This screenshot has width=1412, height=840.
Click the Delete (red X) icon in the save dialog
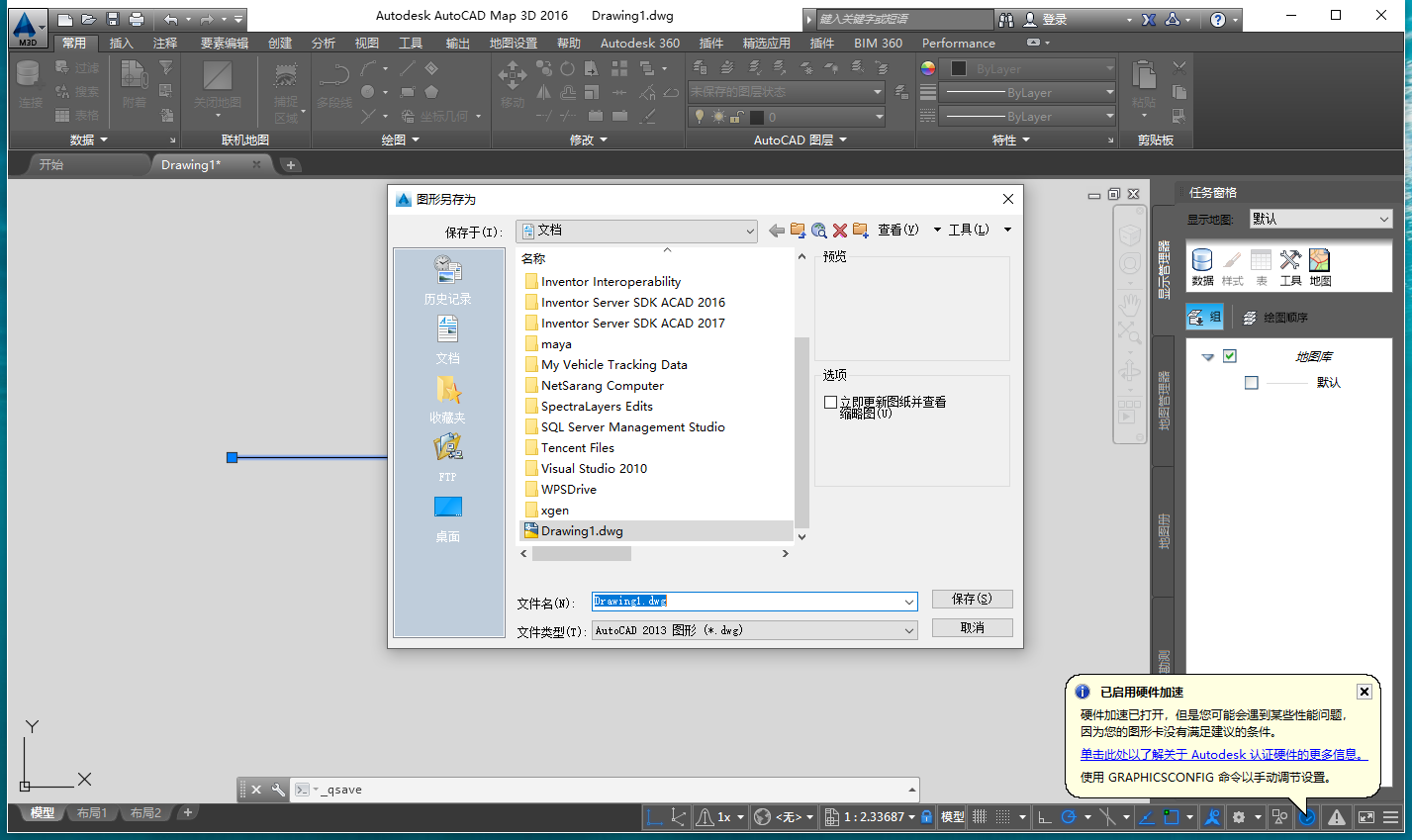click(840, 230)
